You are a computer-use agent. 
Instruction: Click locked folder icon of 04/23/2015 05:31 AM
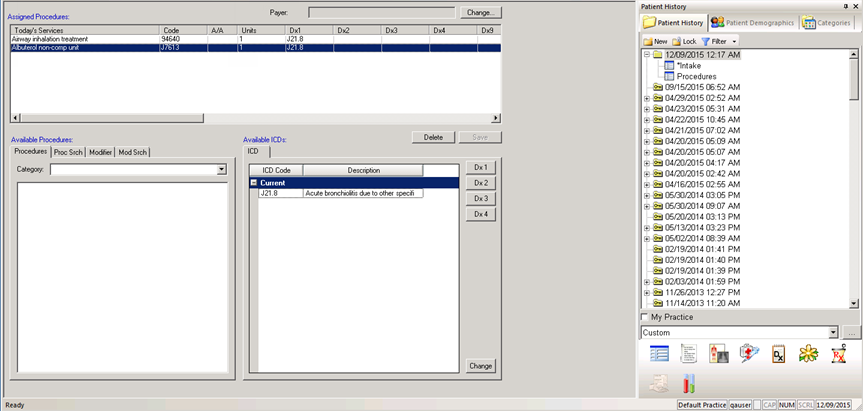(x=658, y=109)
